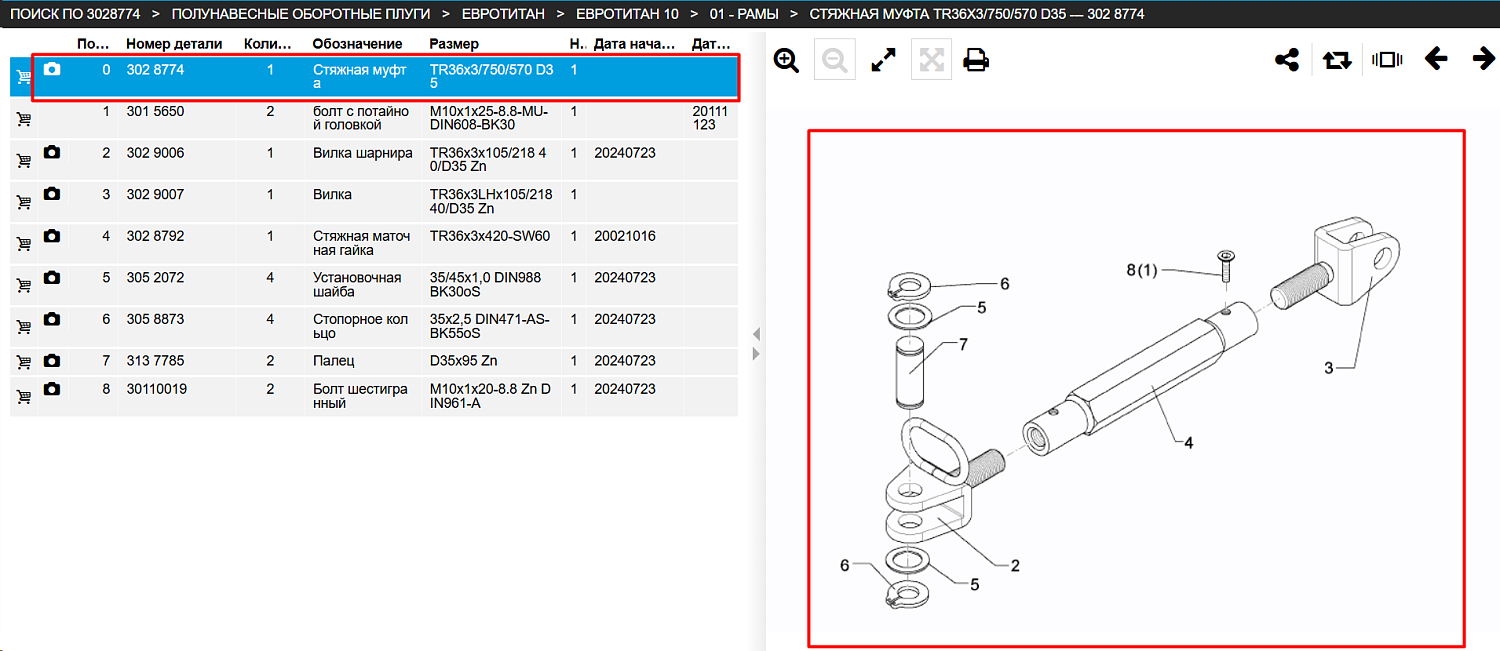This screenshot has width=1500, height=651.
Task: Click size cell D35x95 Zn
Action: point(465,360)
